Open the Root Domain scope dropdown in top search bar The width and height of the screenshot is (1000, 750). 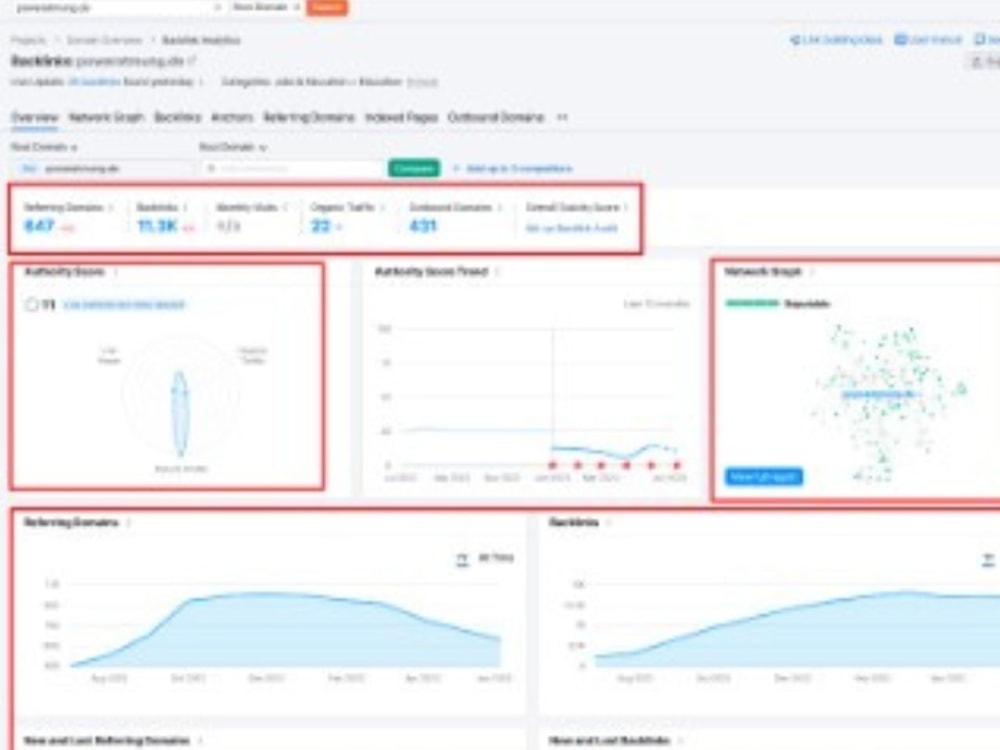click(x=266, y=7)
